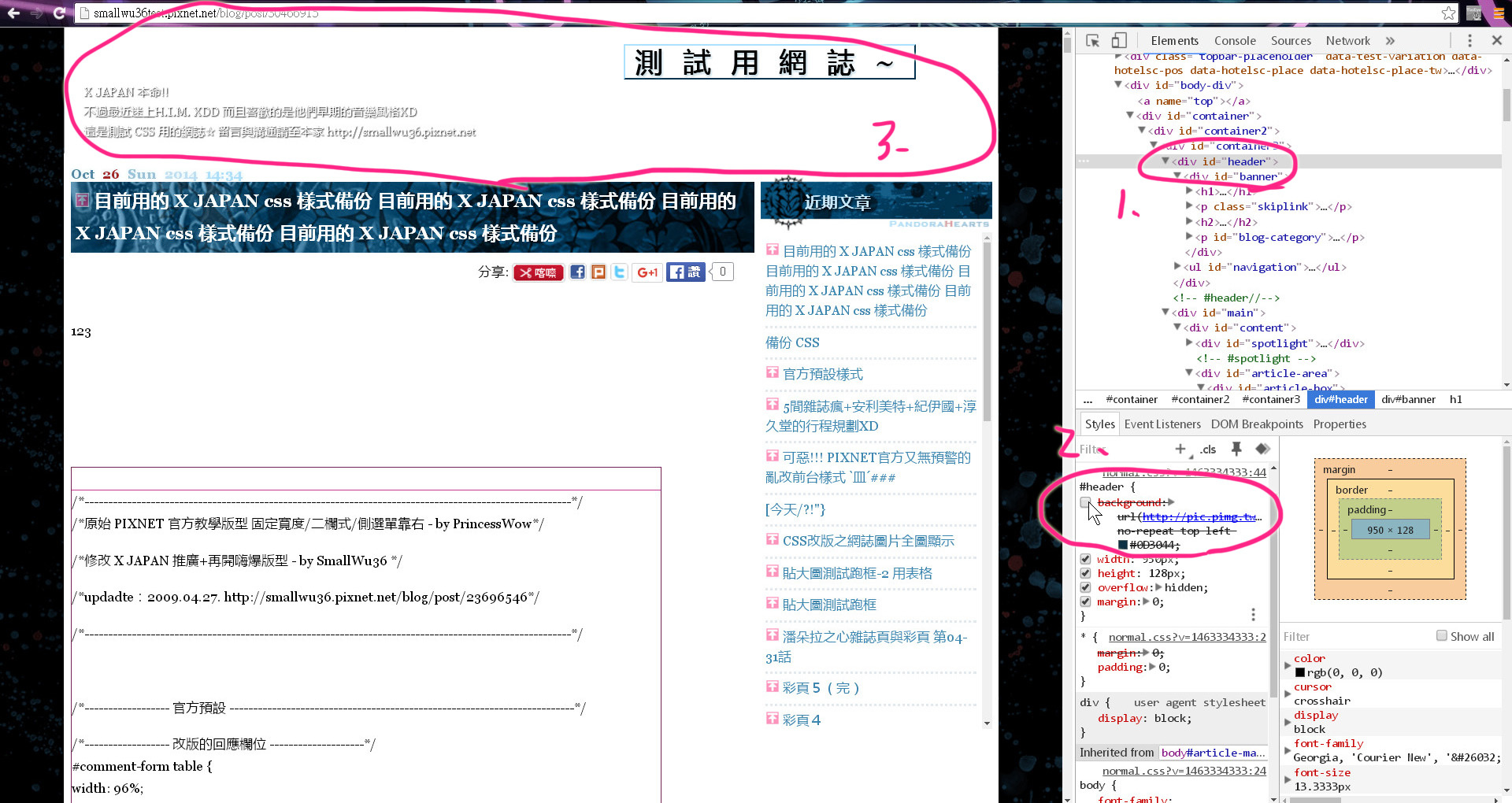Click the bookmark star in the address bar
Viewport: 1512px width, 803px height.
pyautogui.click(x=1448, y=13)
